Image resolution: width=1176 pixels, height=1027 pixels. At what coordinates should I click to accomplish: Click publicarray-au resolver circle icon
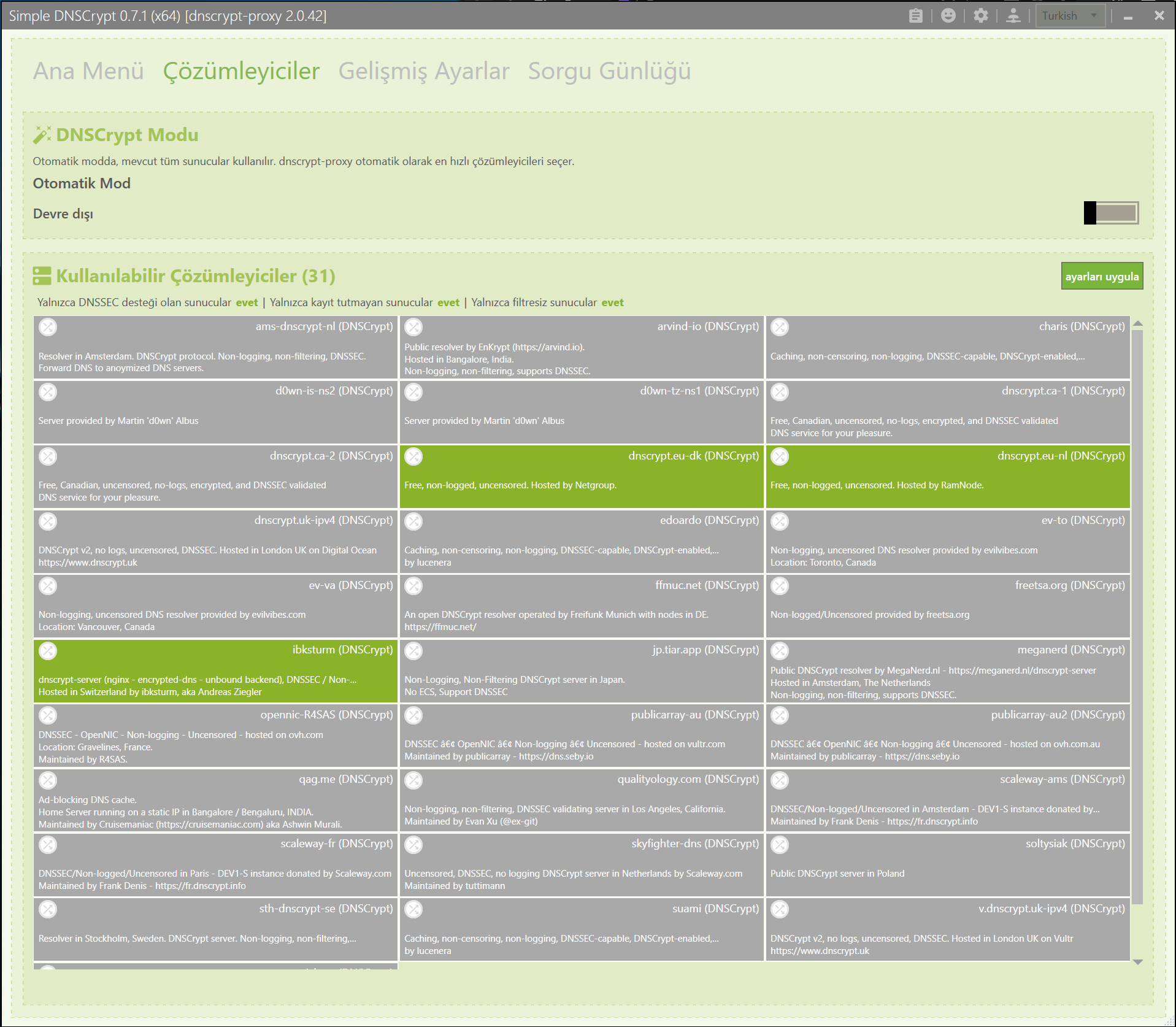point(413,715)
